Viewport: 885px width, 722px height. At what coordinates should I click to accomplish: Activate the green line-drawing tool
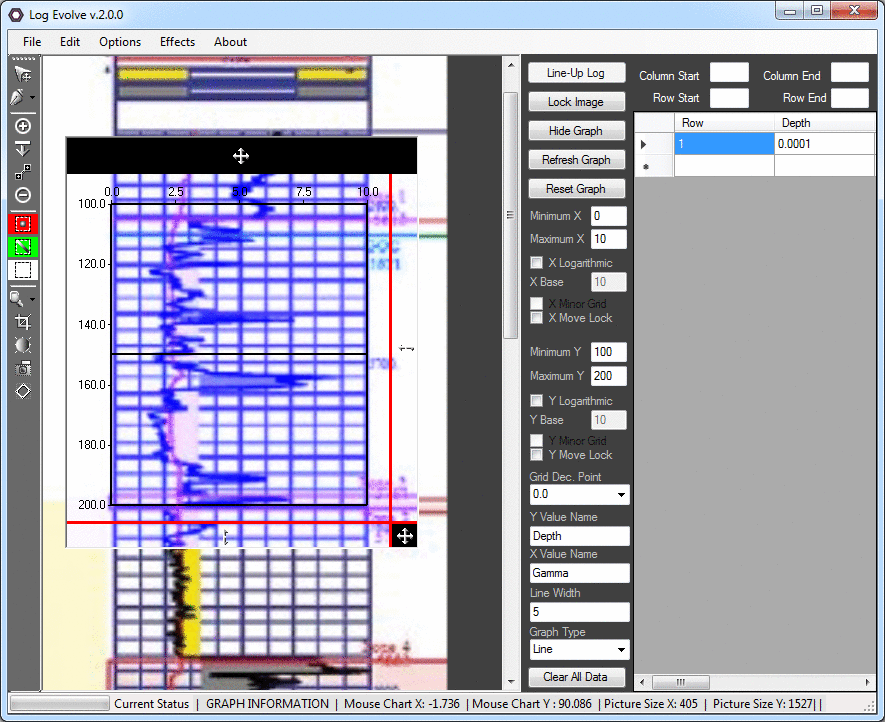click(23, 247)
